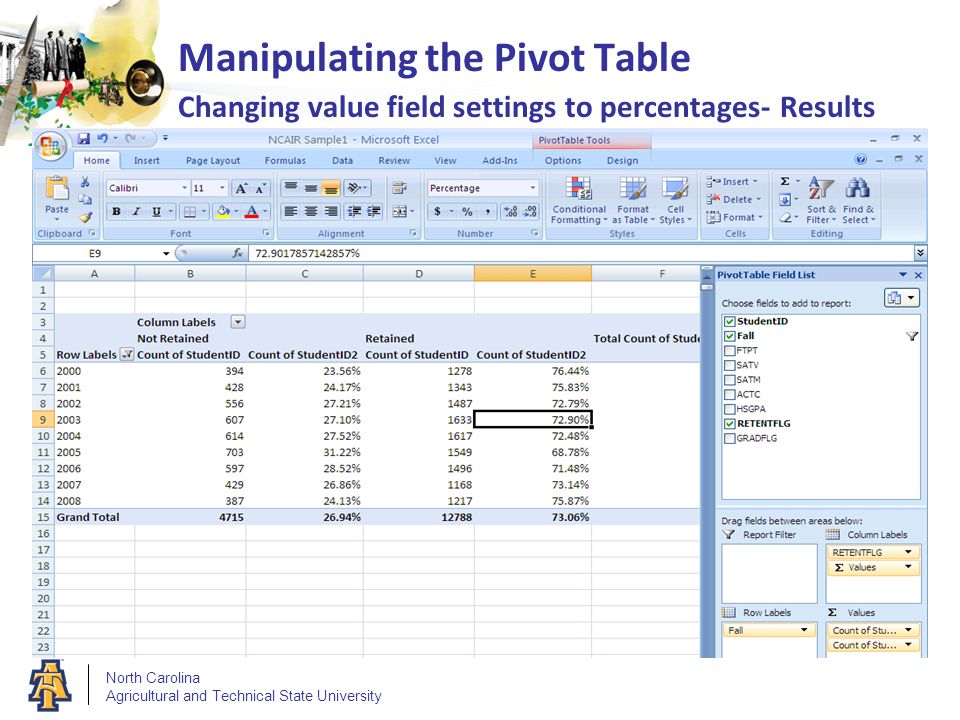Apply the Borders button

190,212
